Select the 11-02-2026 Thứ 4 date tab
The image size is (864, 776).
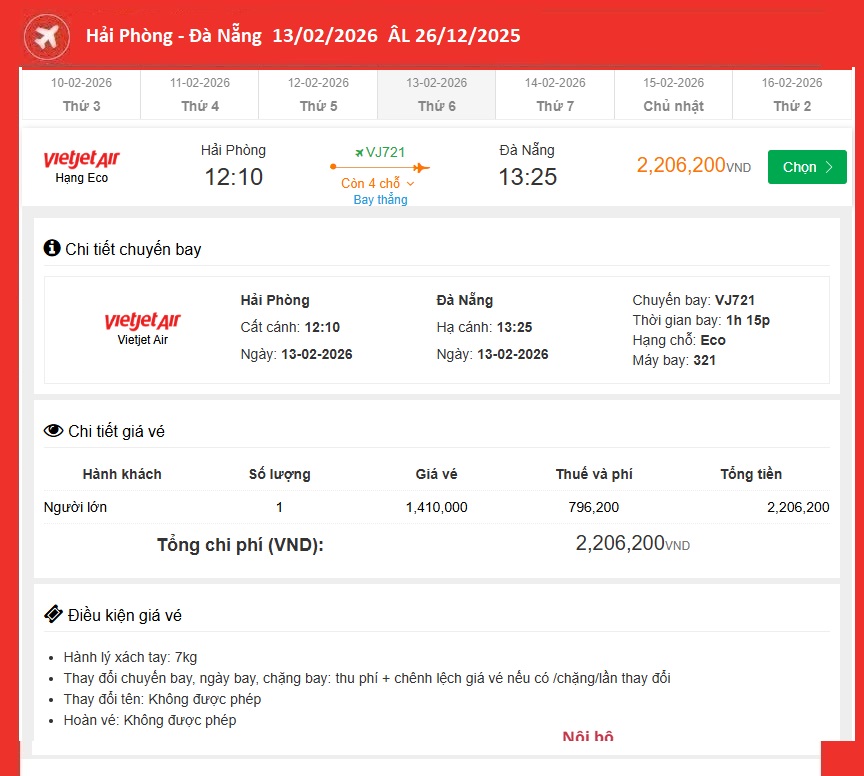click(200, 95)
